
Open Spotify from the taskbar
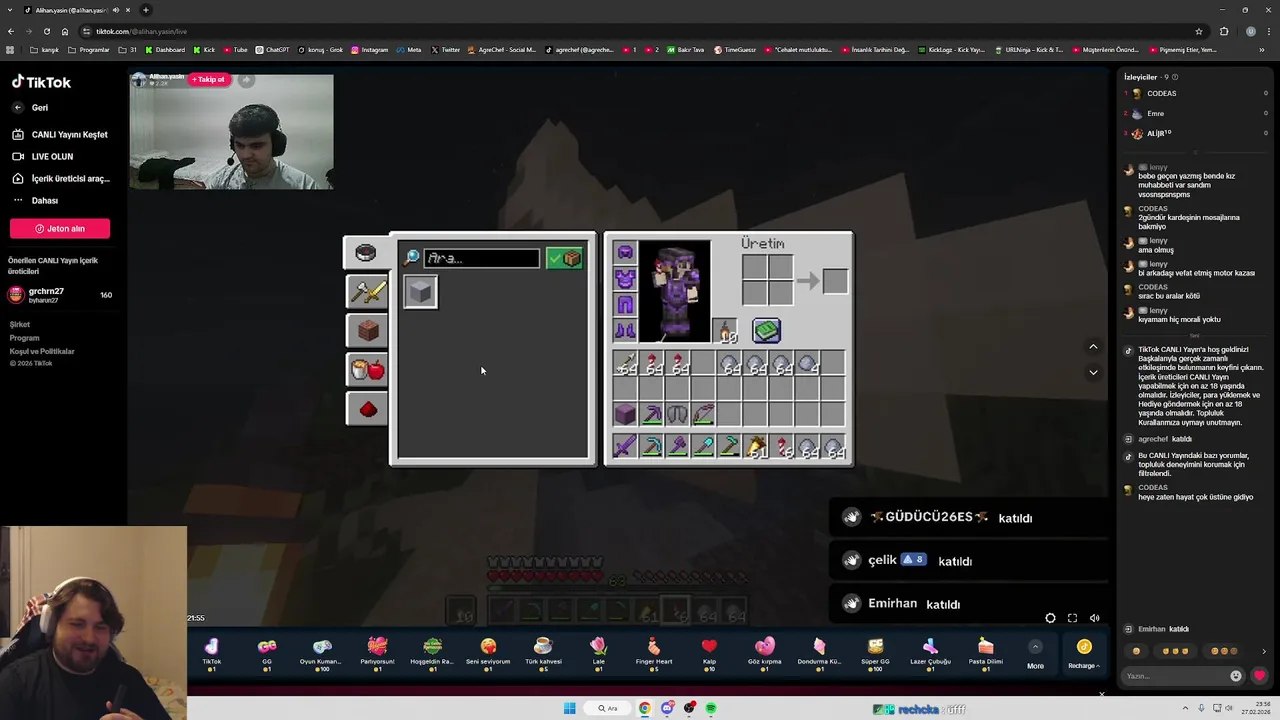[711, 708]
